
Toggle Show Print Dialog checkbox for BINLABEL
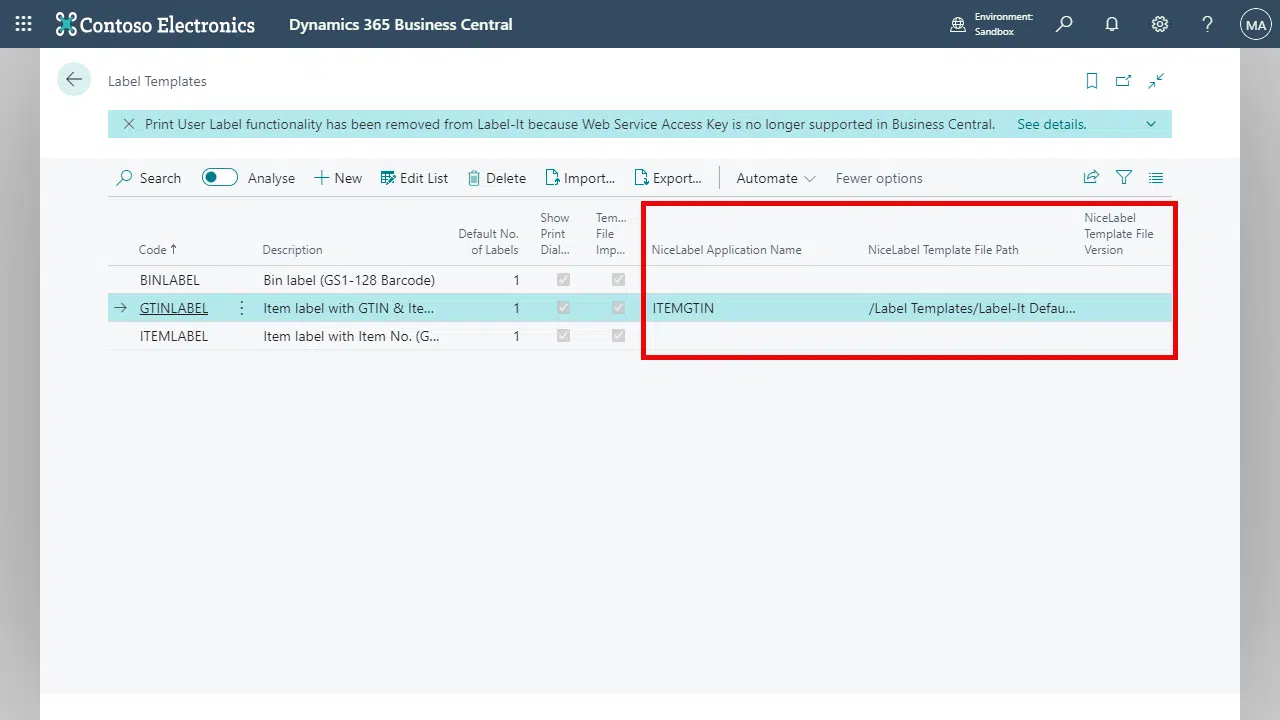click(563, 280)
